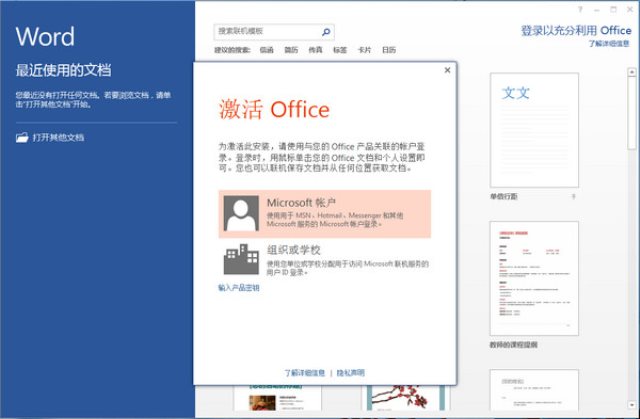Minimize the Word window
Screen dimensions: 640x419
pyautogui.click(x=597, y=9)
